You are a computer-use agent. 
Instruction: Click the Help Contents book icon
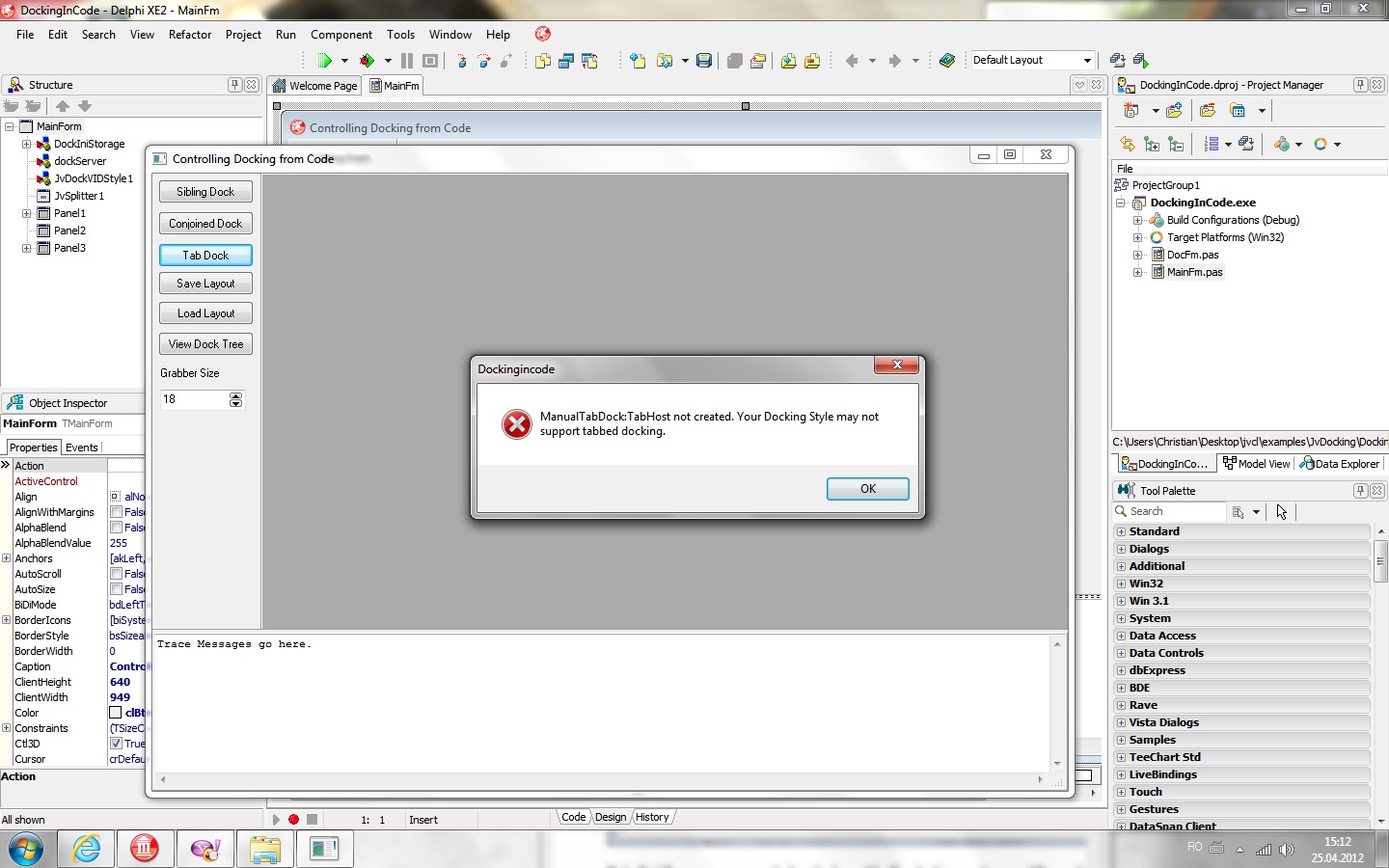(x=947, y=61)
